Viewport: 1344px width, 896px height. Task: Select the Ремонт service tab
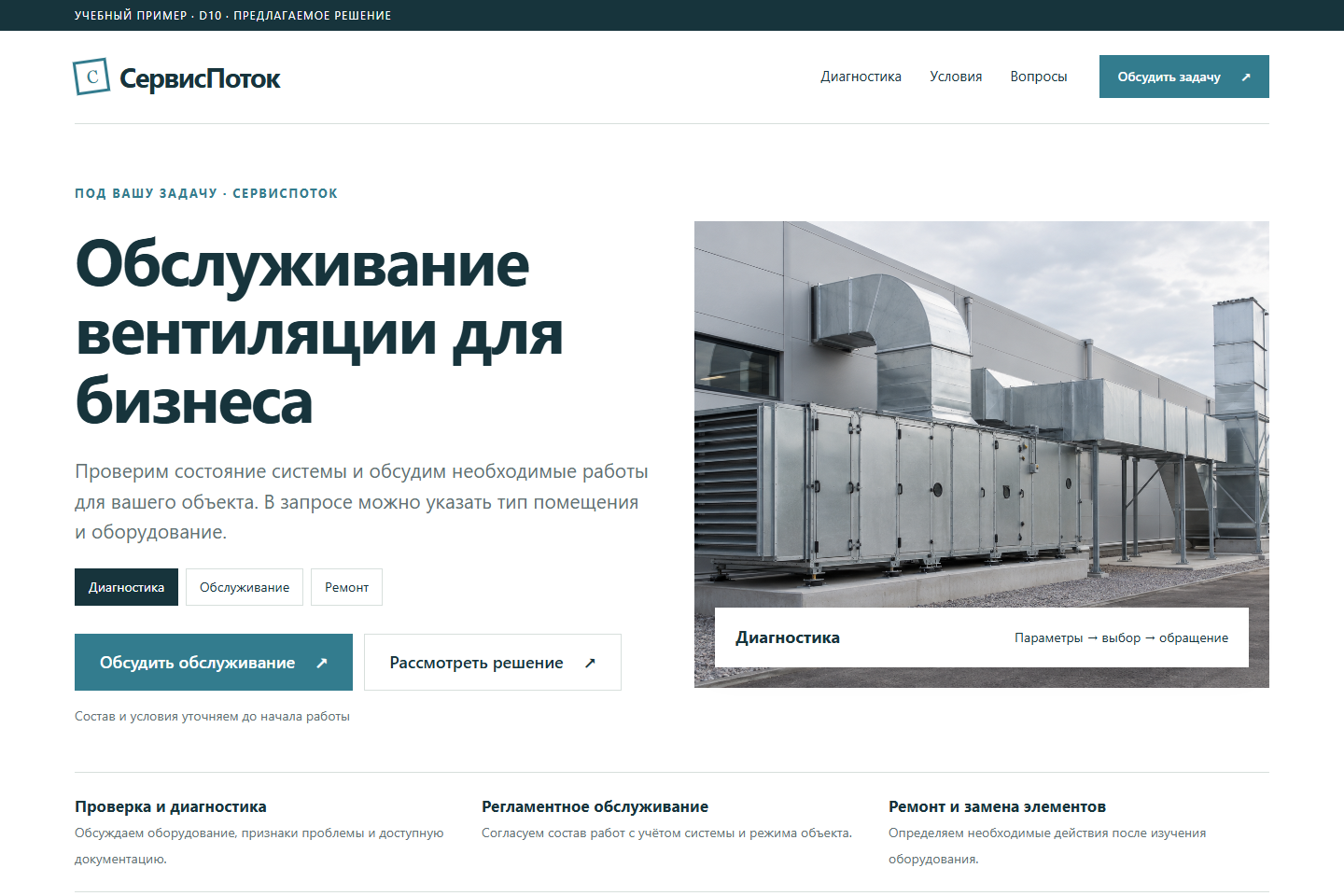(346, 587)
